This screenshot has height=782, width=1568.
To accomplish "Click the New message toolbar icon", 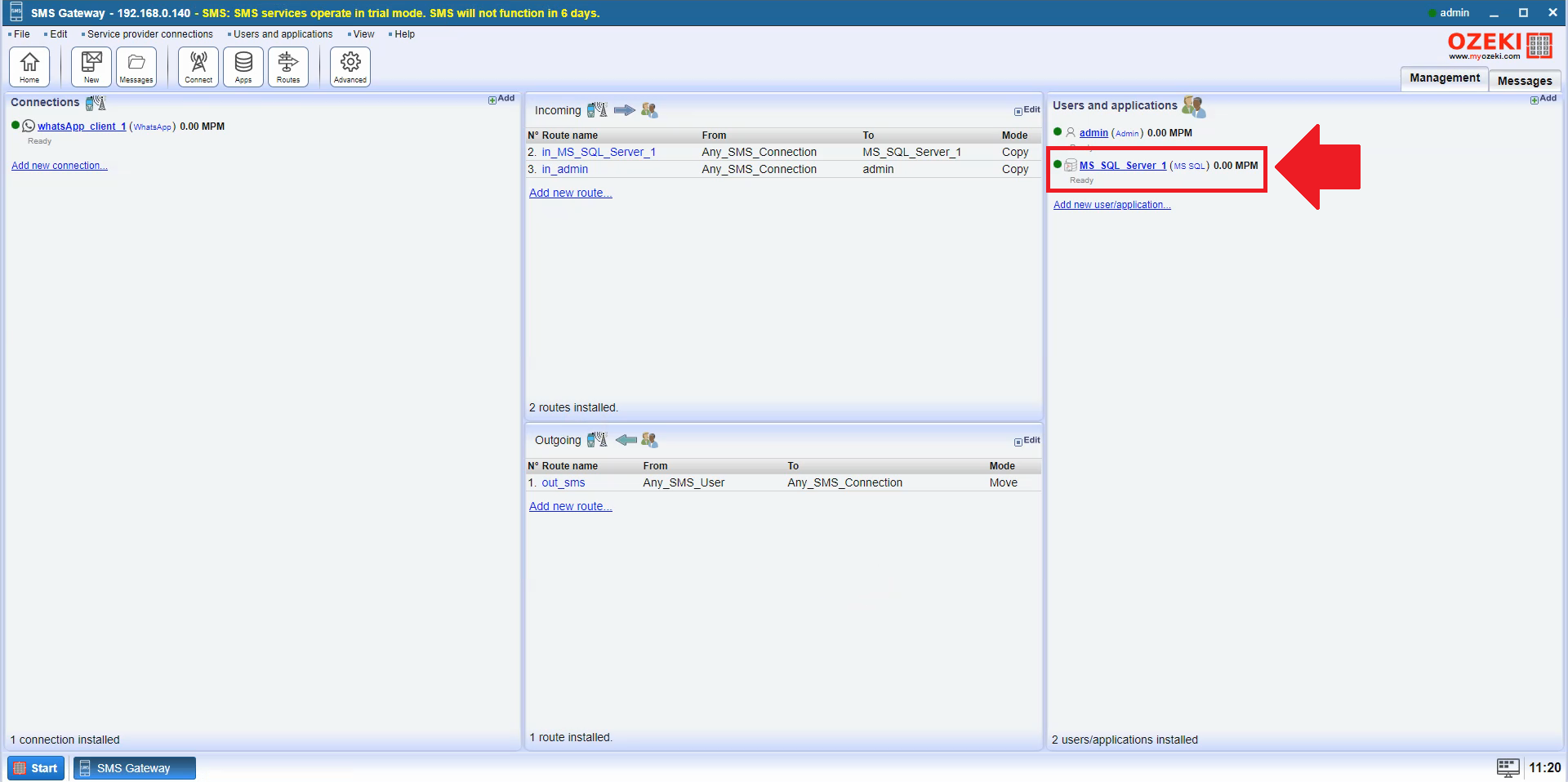I will click(91, 66).
